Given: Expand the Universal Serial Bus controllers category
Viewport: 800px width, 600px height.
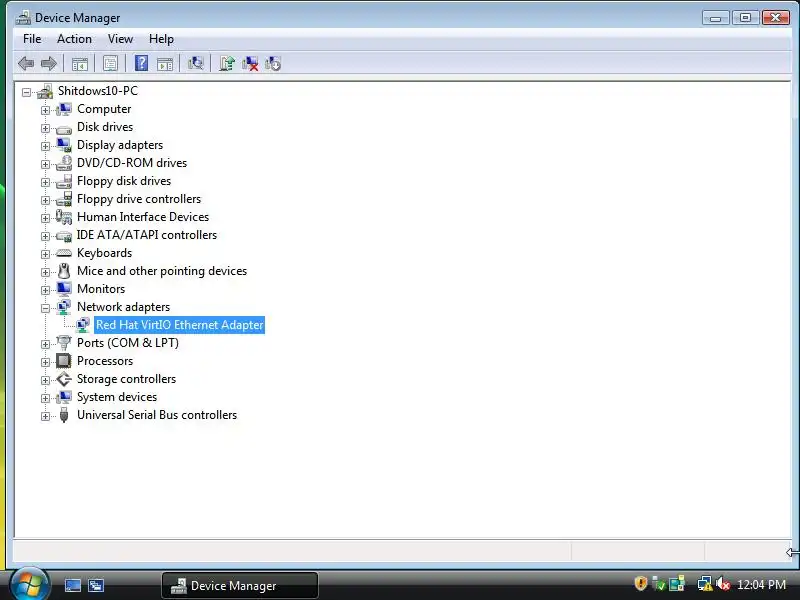Looking at the screenshot, I should coord(45,416).
